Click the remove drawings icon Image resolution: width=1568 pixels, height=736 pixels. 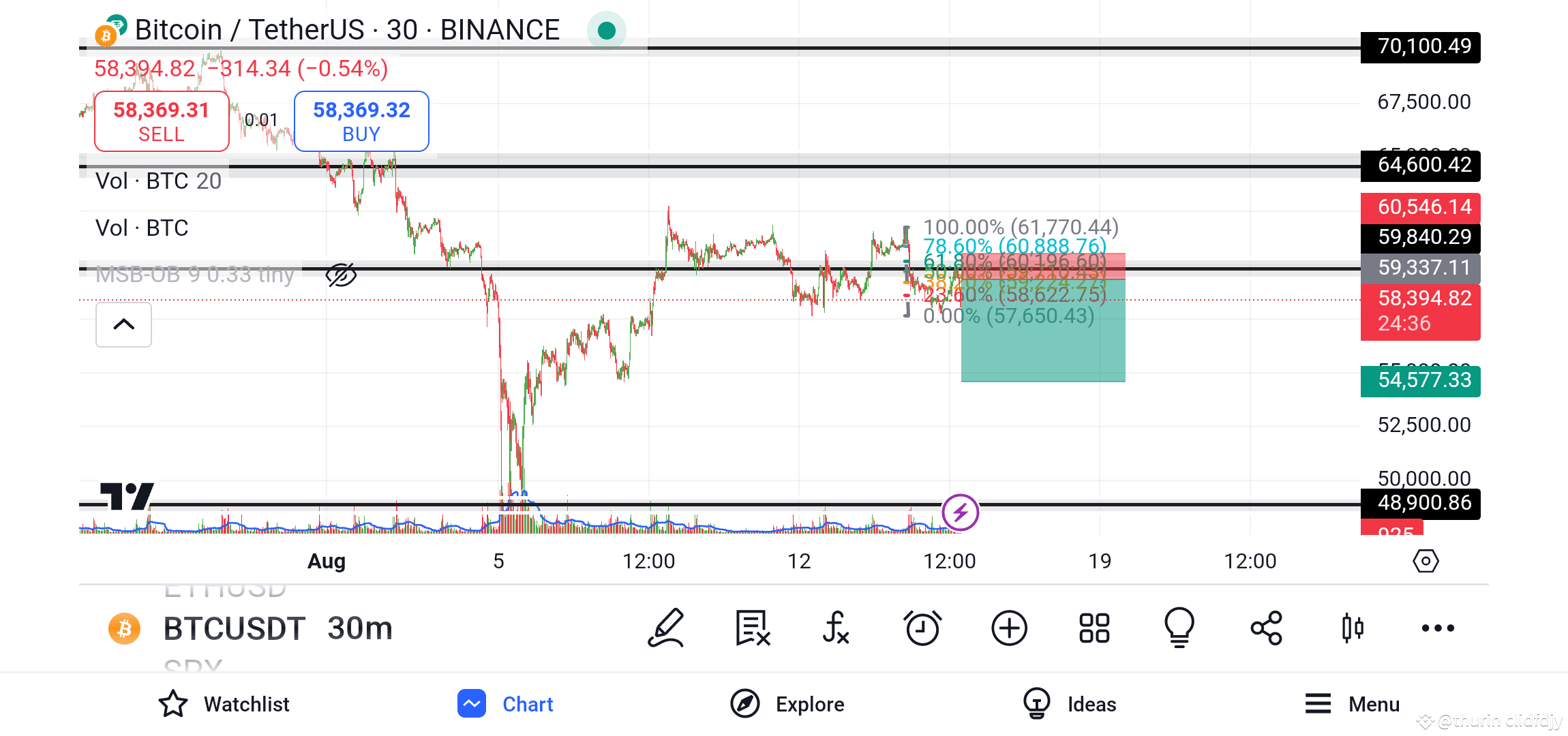[x=752, y=628]
